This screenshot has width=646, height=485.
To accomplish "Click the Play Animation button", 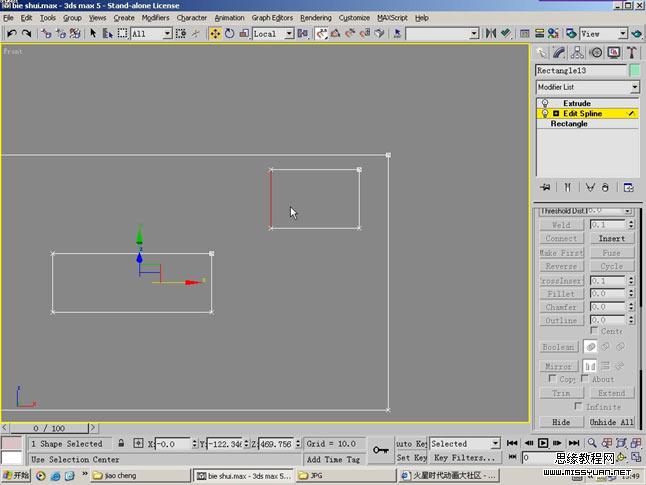I will point(543,443).
